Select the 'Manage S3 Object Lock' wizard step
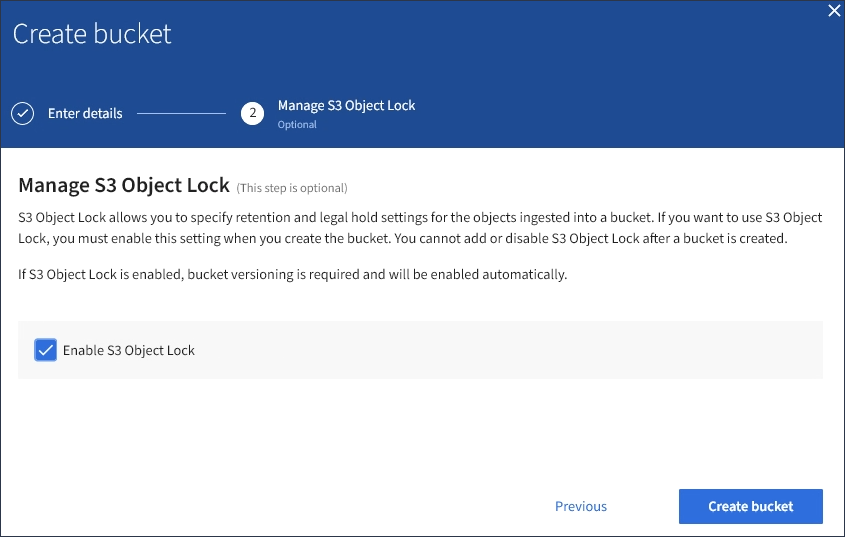This screenshot has height=537, width=845. pos(346,105)
